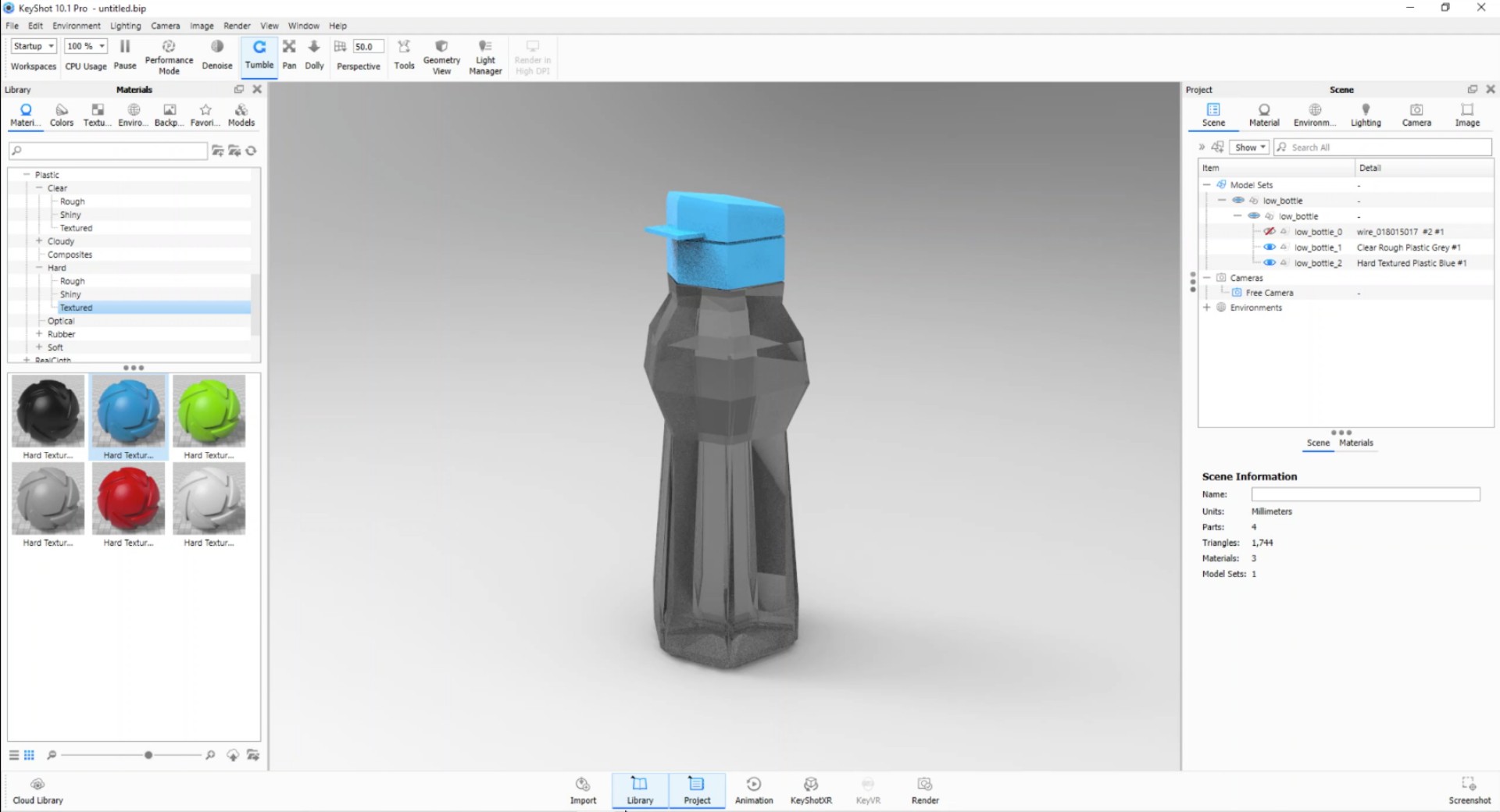Screen dimensions: 1500x812
Task: Select the Pan tool in the toolbar
Action: click(289, 55)
